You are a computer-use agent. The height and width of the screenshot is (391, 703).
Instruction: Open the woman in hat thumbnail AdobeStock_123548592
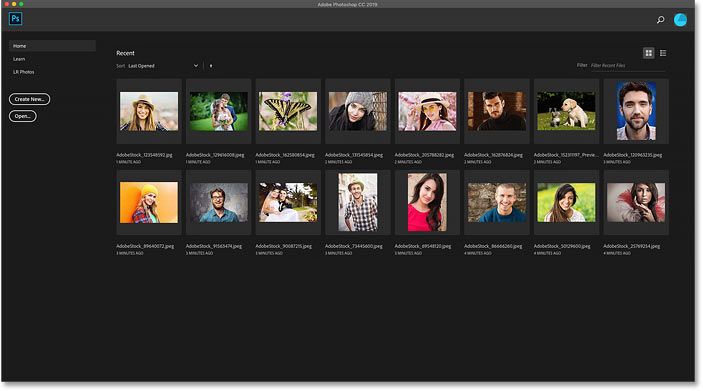[x=149, y=111]
